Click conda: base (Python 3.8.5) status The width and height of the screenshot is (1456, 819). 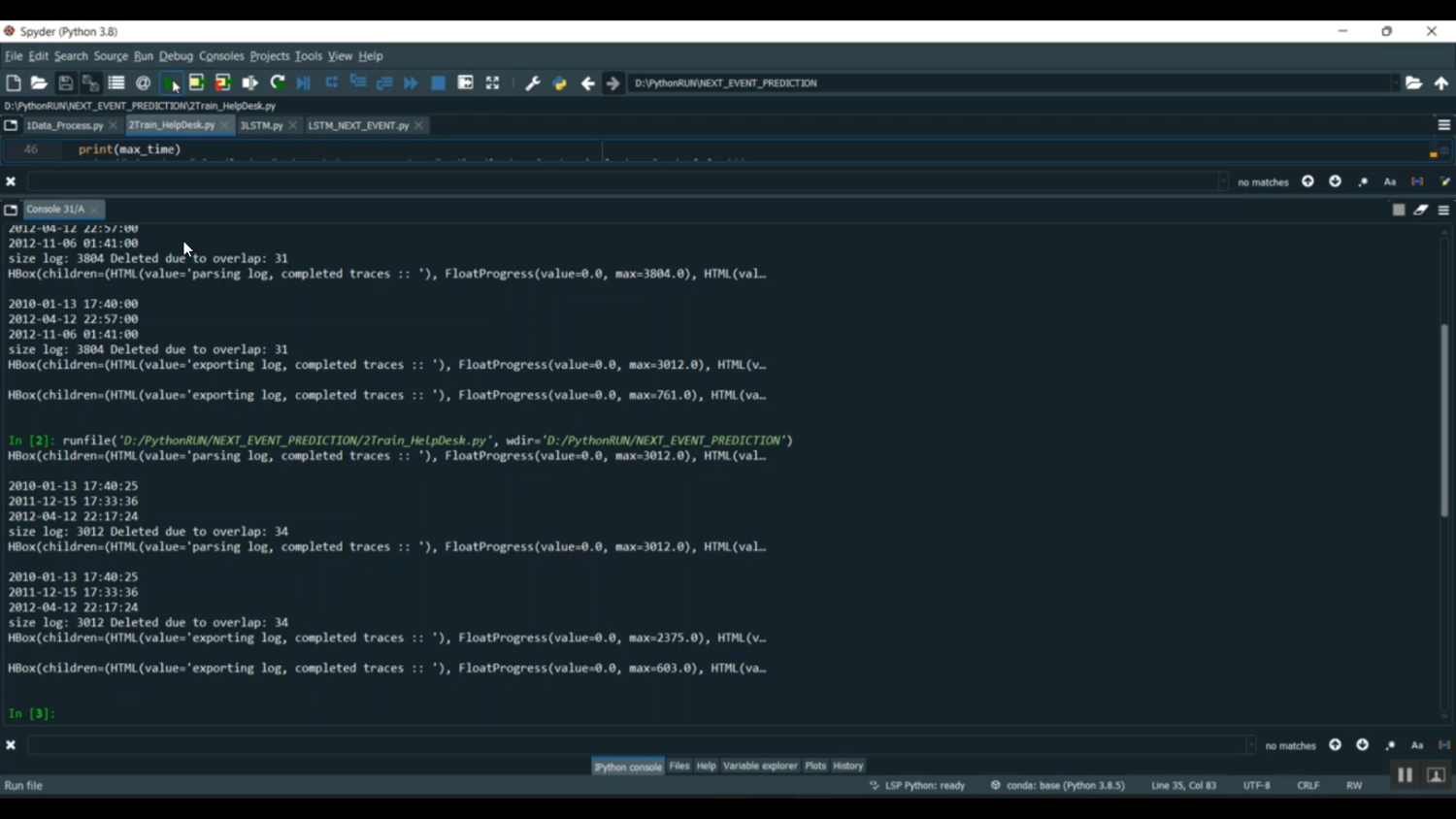[x=1057, y=785]
